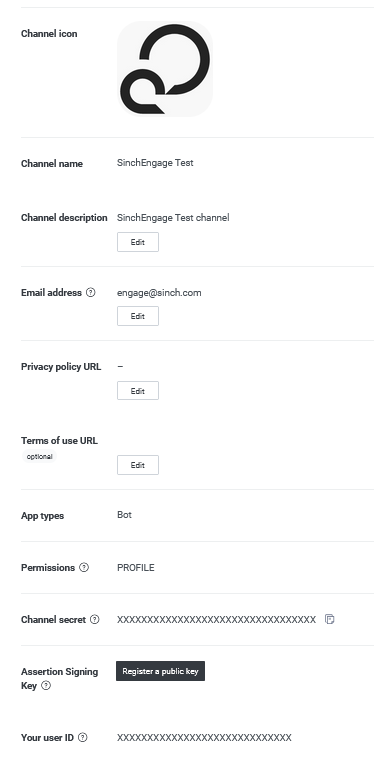Image resolution: width=374 pixels, height=764 pixels.
Task: Edit the Privacy policy URL
Action: point(138,391)
